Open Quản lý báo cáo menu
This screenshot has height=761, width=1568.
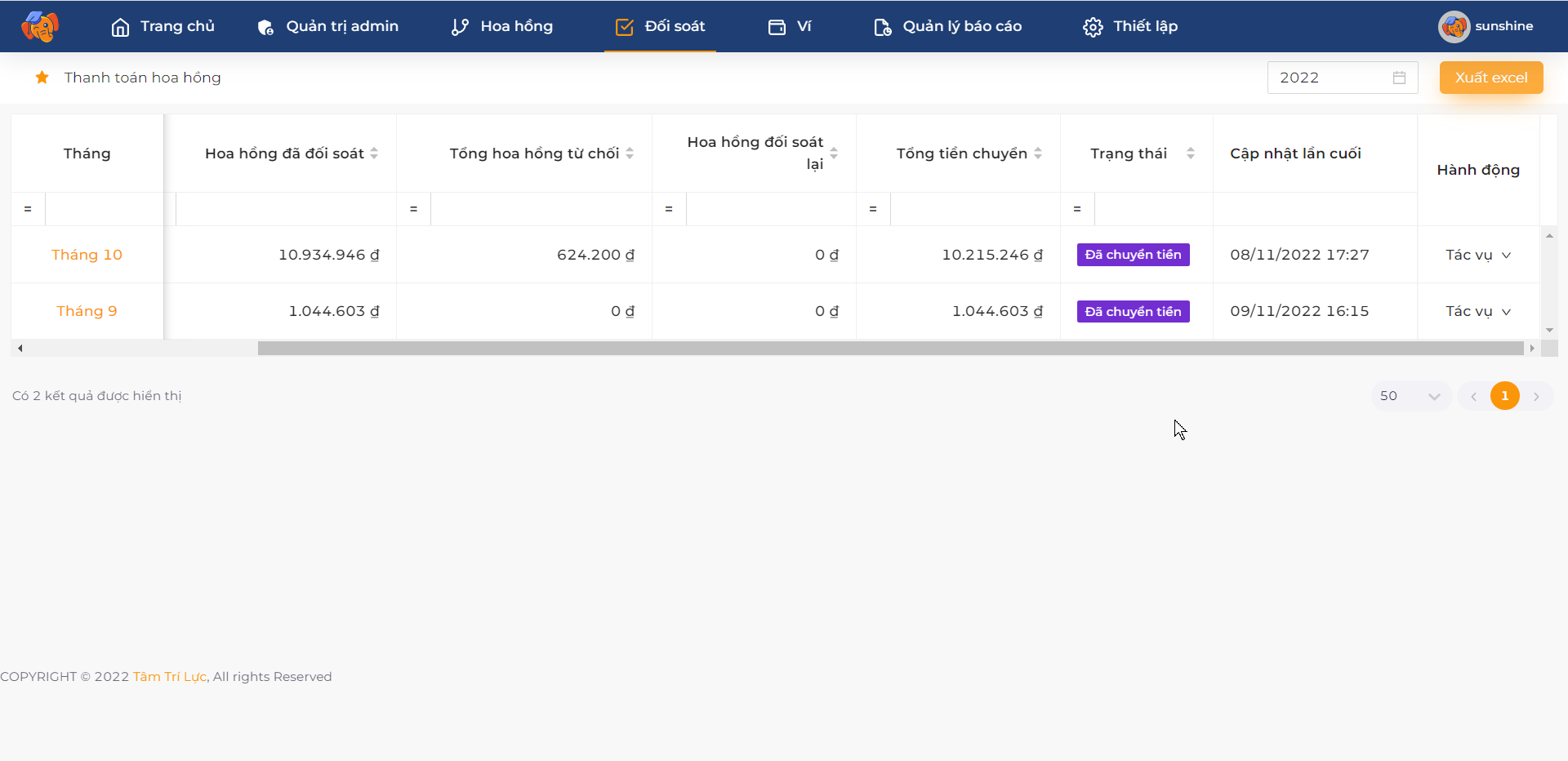click(947, 26)
